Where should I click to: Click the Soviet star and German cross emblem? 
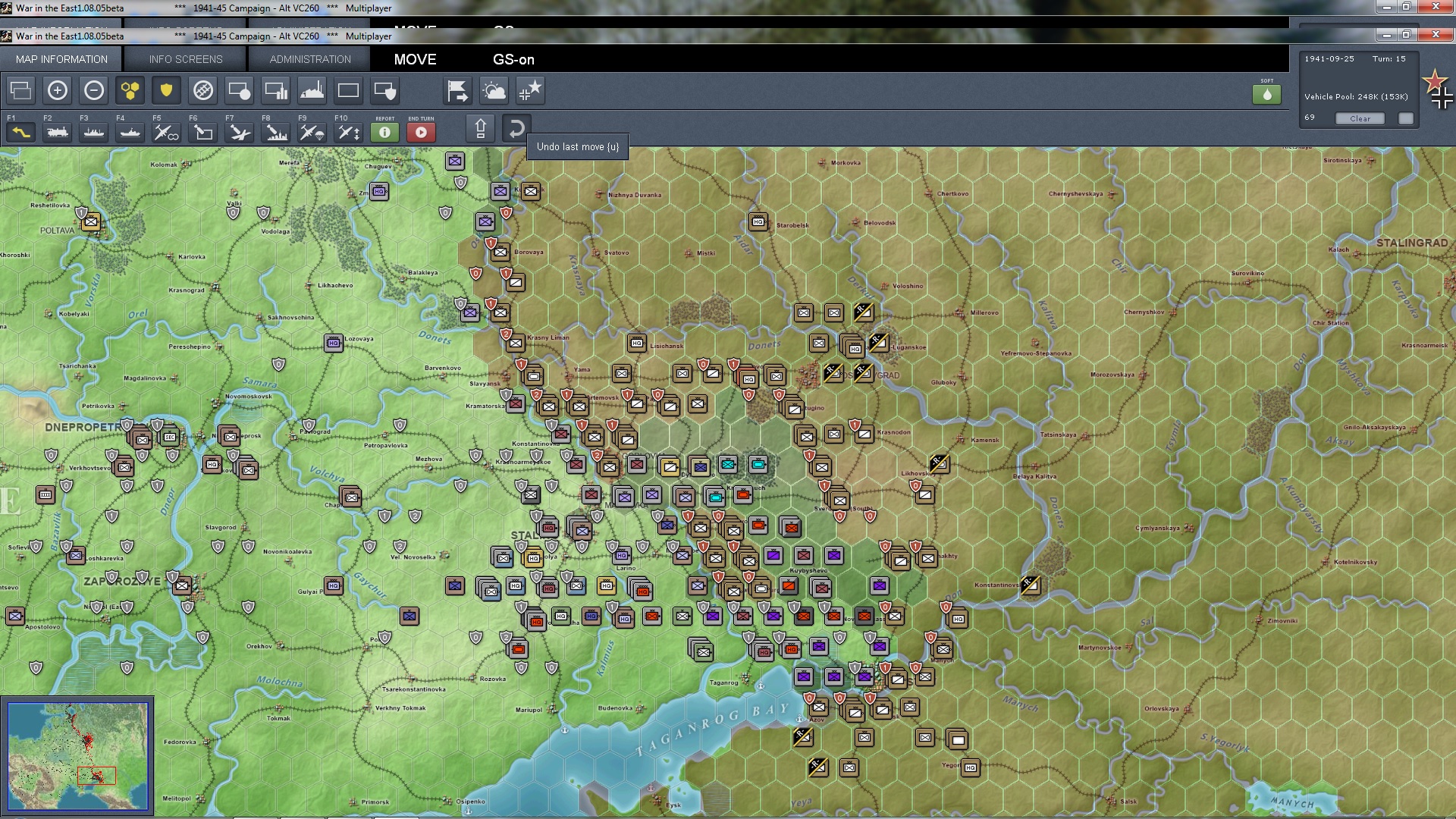point(1438,89)
